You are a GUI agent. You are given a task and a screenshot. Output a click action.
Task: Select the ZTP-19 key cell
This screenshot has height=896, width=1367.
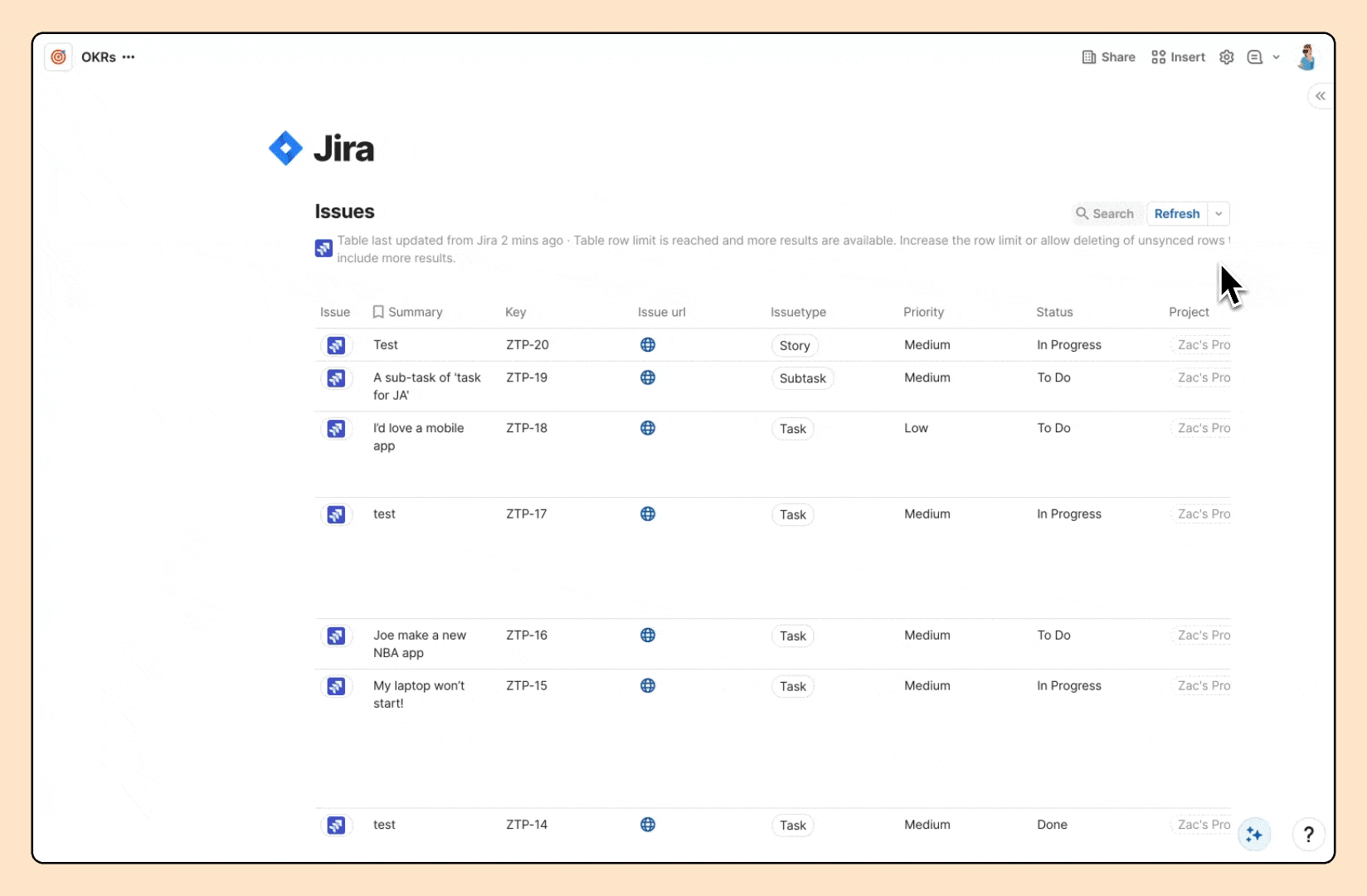click(527, 377)
